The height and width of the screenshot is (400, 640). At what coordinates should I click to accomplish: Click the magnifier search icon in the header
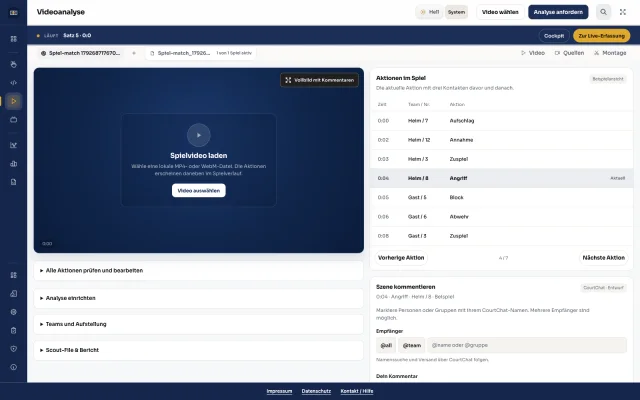[603, 12]
